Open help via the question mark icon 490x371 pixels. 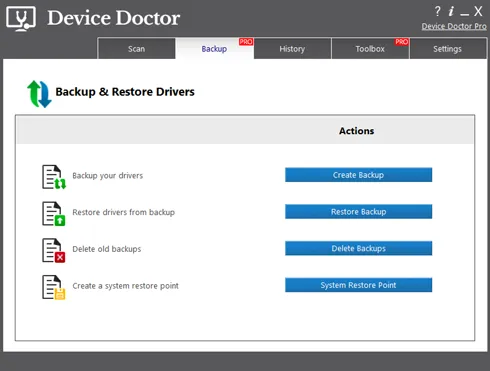pyautogui.click(x=437, y=11)
